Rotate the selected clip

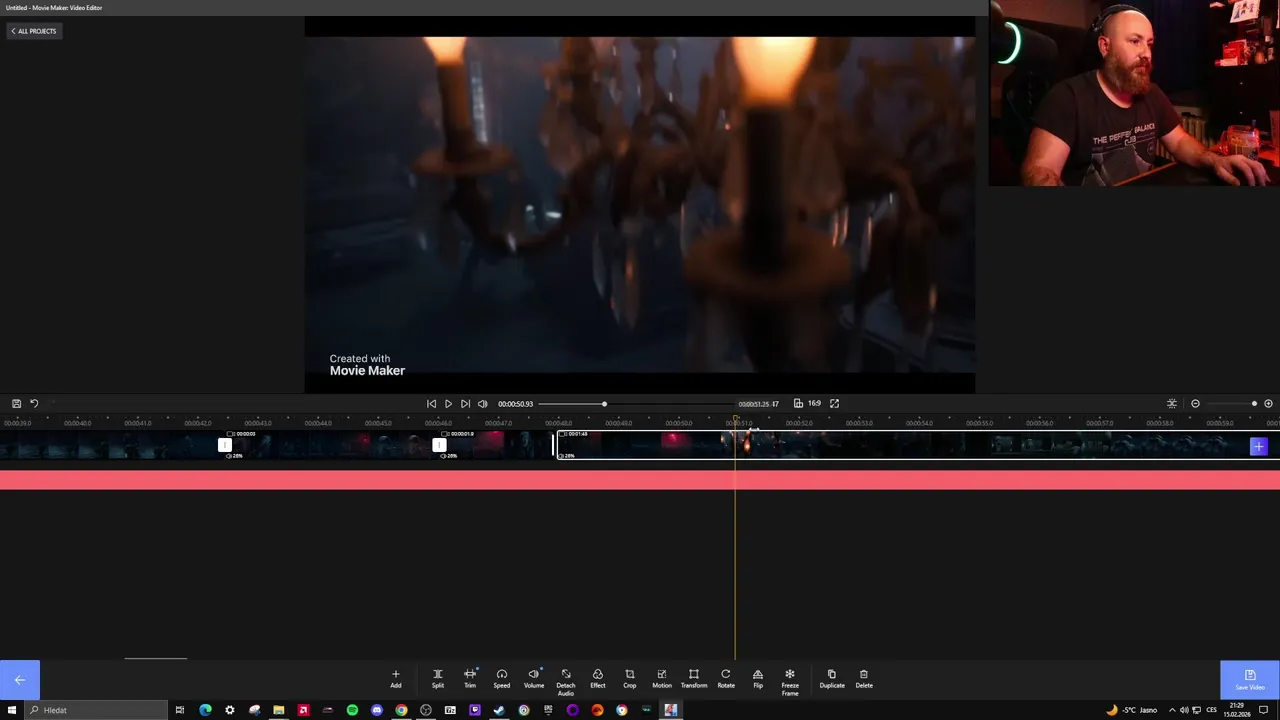point(726,678)
